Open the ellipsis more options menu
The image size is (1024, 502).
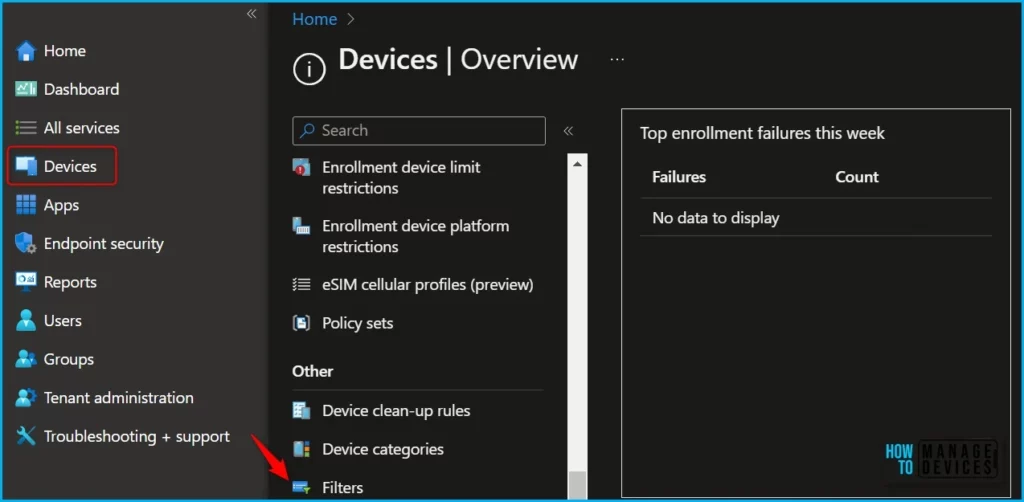(616, 59)
